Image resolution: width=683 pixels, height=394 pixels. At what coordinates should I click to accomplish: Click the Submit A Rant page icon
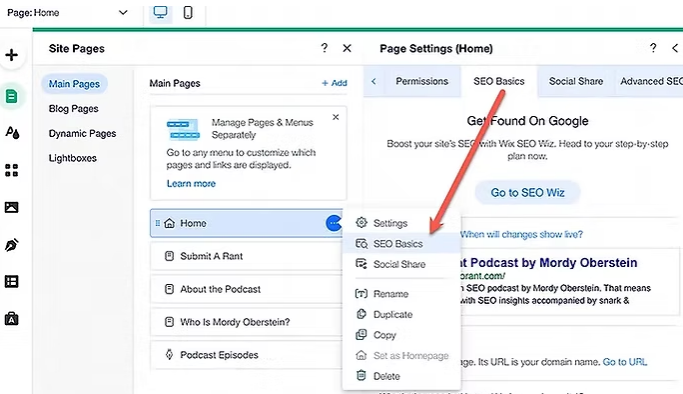coord(169,256)
